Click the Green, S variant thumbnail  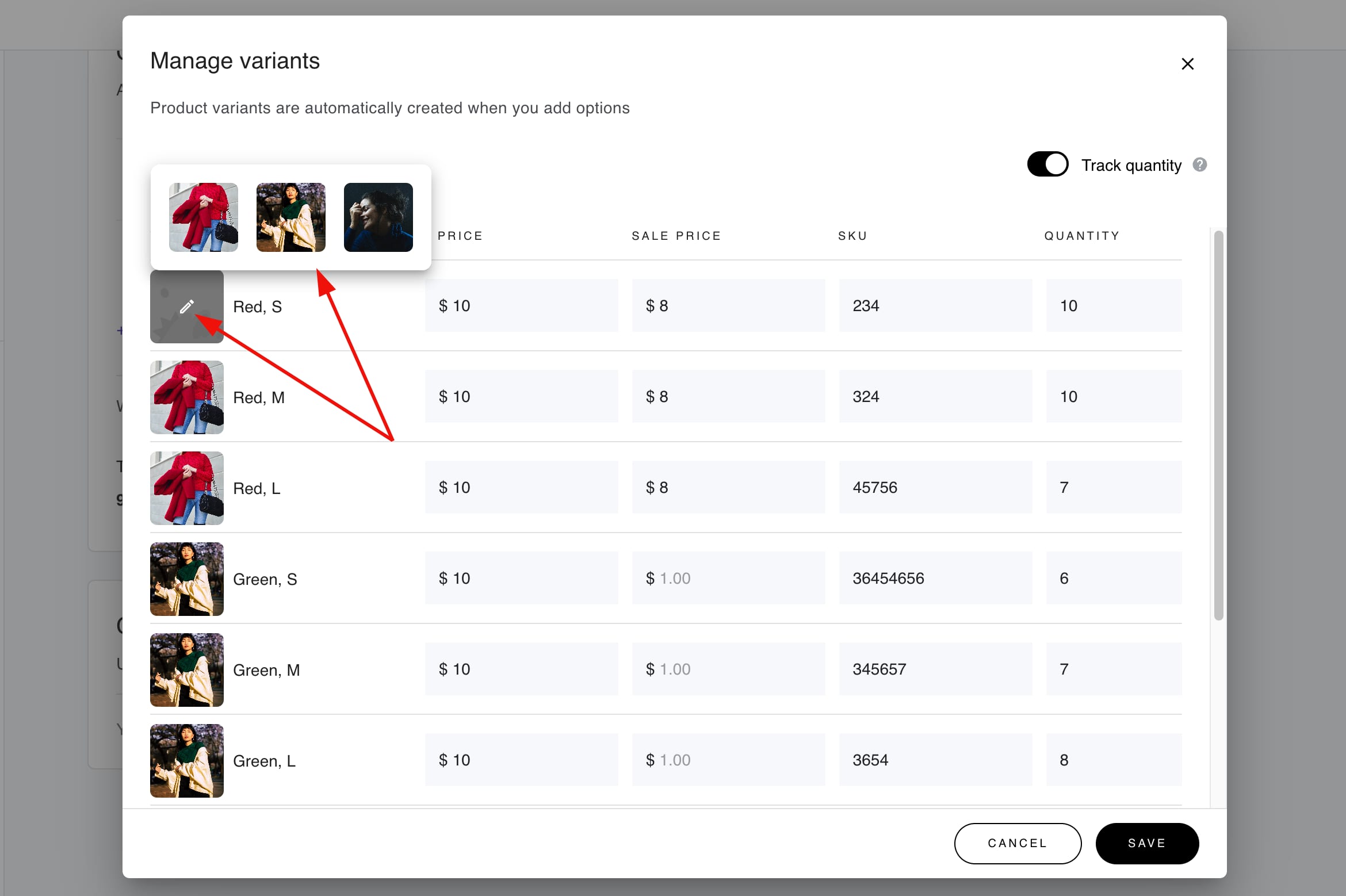[x=186, y=579]
